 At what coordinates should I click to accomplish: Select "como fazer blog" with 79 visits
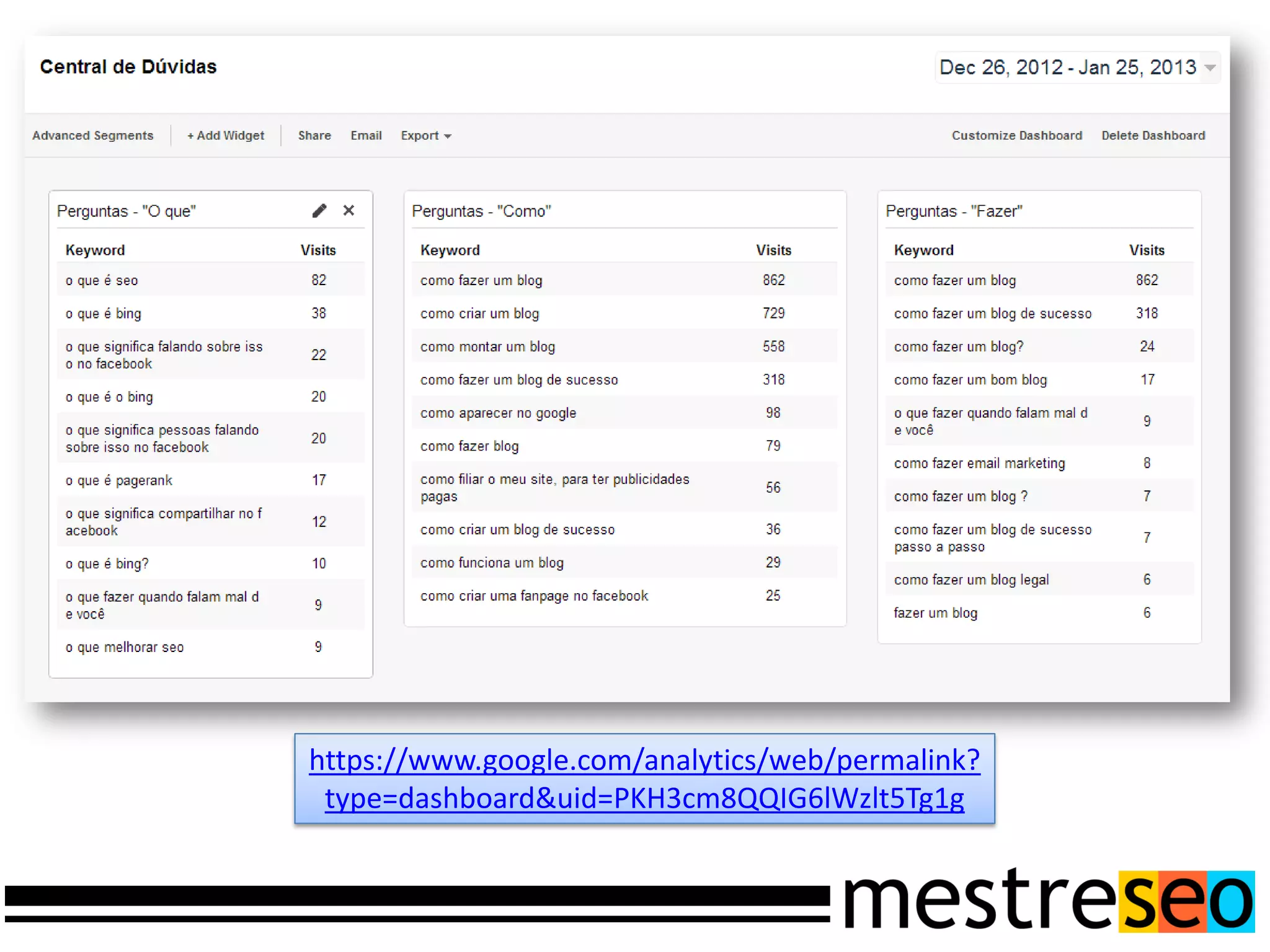click(x=469, y=446)
